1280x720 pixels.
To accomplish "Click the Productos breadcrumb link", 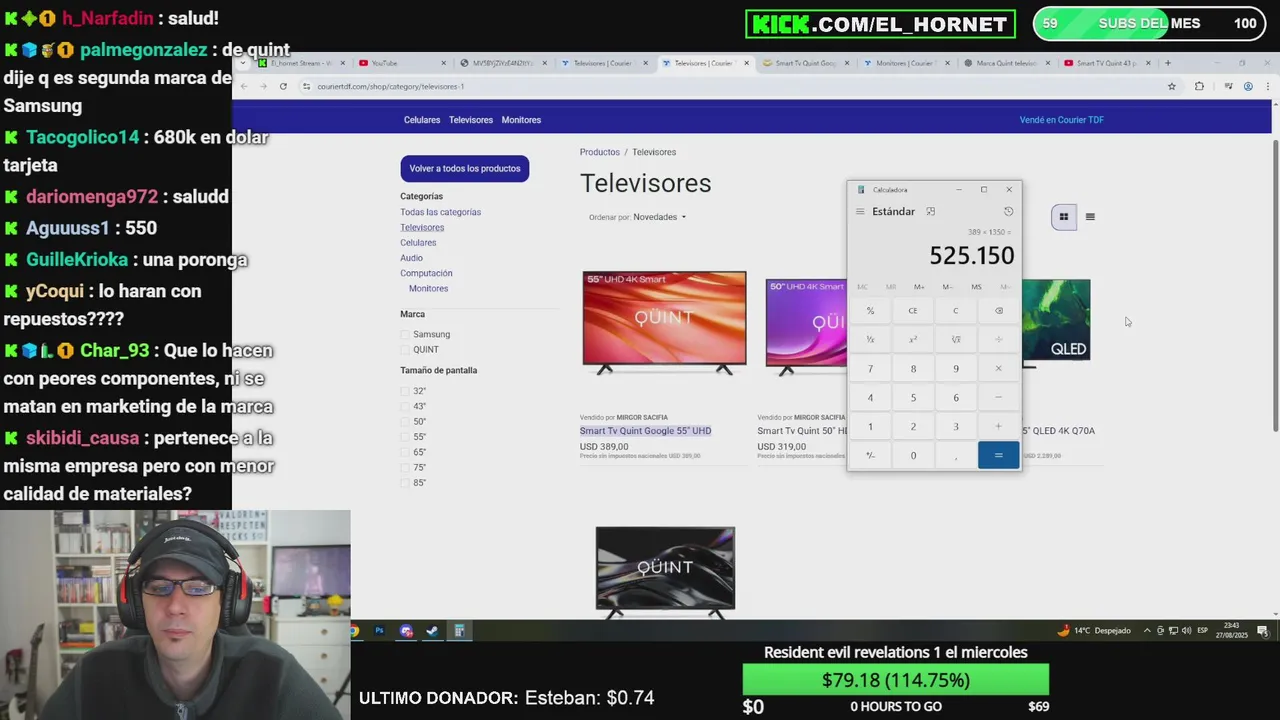I will pos(600,152).
